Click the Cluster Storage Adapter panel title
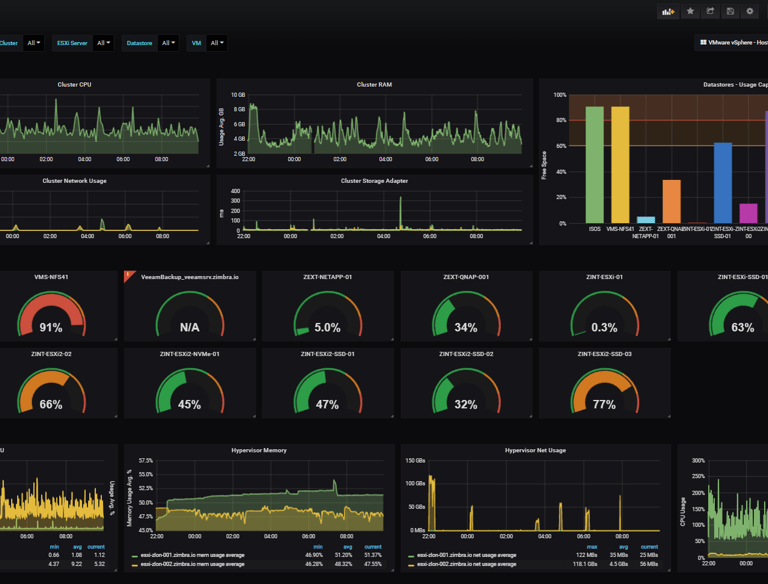The height and width of the screenshot is (584, 768). tap(374, 181)
